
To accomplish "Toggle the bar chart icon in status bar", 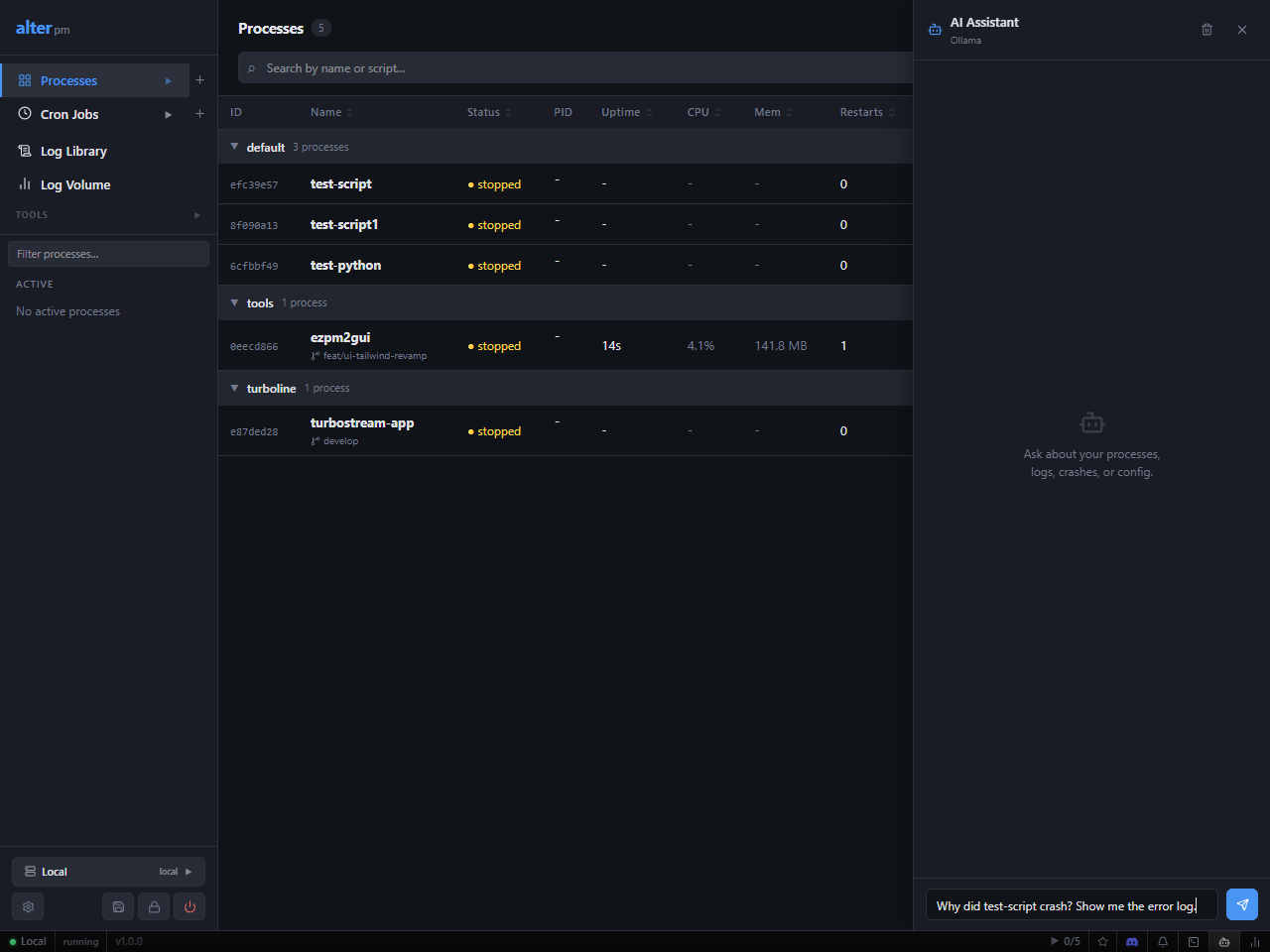I will point(1255,941).
